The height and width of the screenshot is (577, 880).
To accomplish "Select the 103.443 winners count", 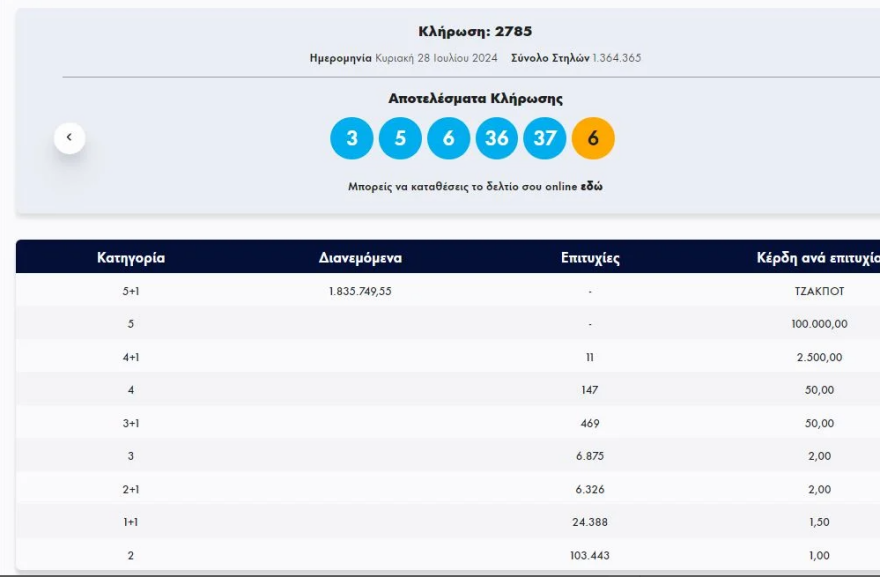I will 590,555.
